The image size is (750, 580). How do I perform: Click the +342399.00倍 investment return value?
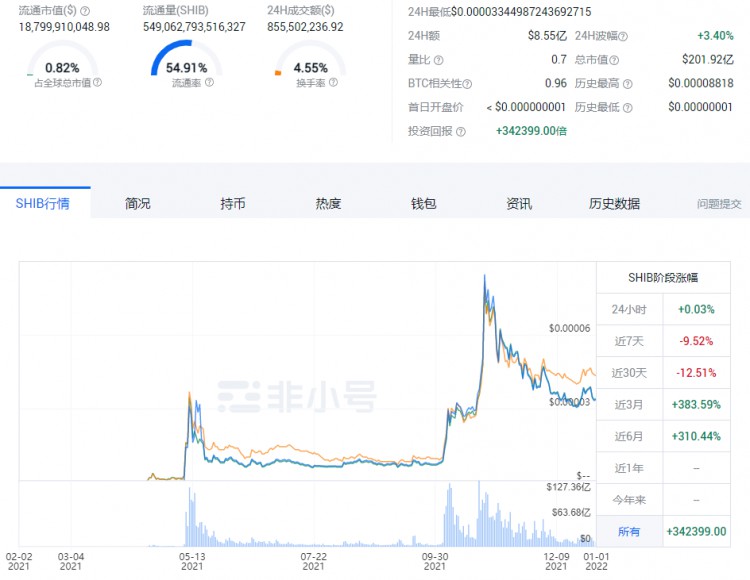531,131
